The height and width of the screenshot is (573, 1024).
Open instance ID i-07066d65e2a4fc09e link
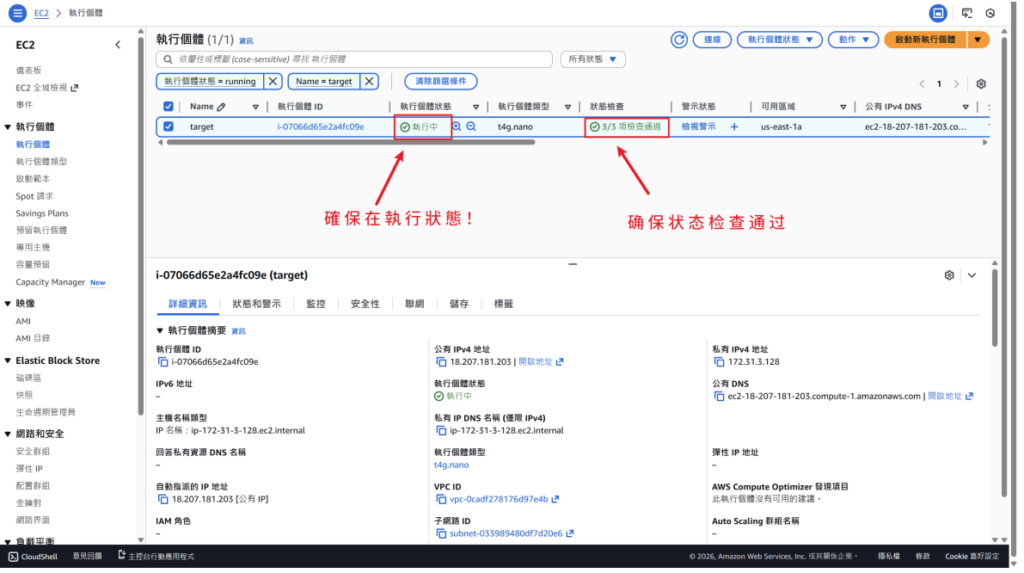[323, 127]
